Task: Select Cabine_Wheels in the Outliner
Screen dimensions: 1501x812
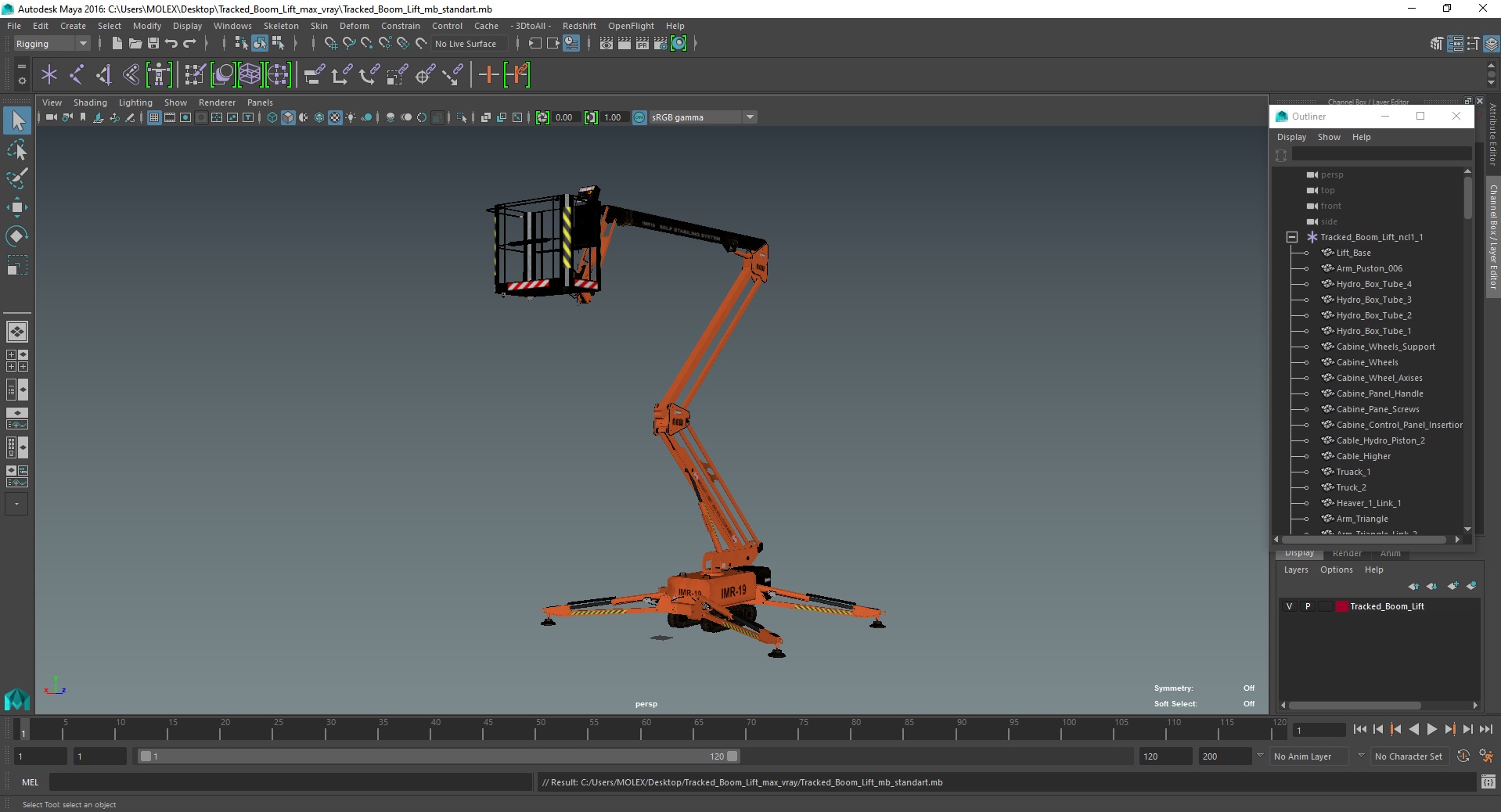Action: (x=1367, y=362)
